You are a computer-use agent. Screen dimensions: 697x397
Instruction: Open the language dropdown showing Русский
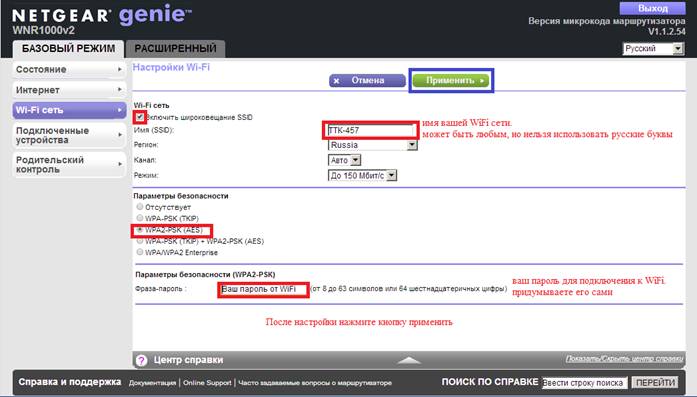[653, 48]
